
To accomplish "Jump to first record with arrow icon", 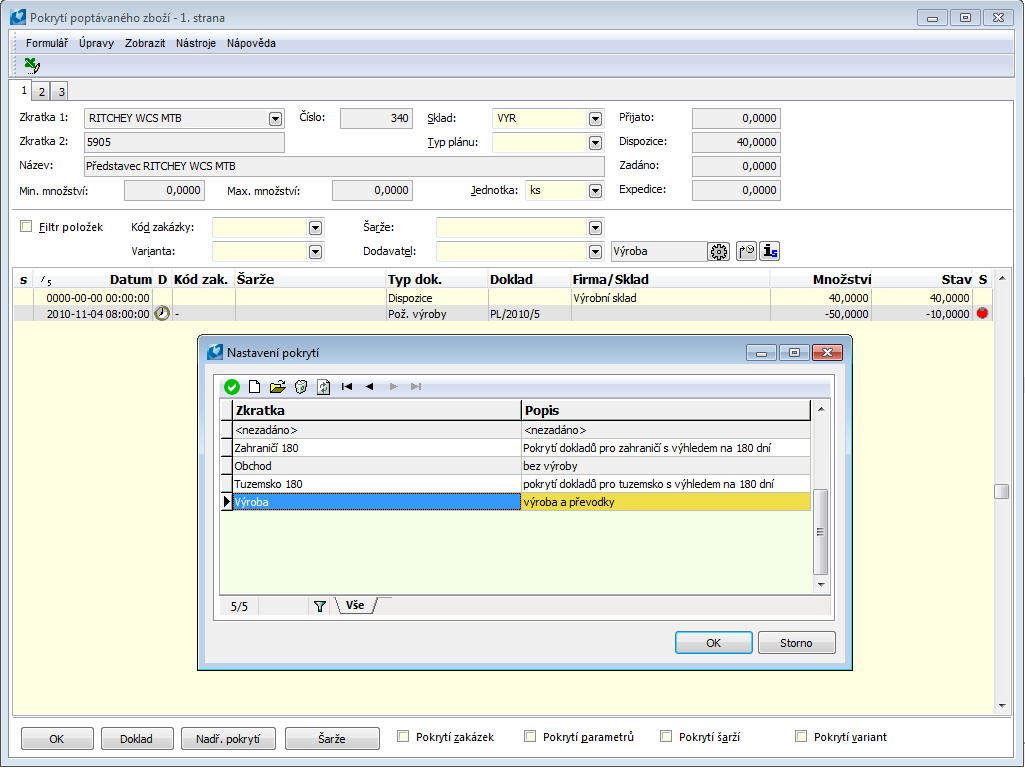I will pos(347,387).
